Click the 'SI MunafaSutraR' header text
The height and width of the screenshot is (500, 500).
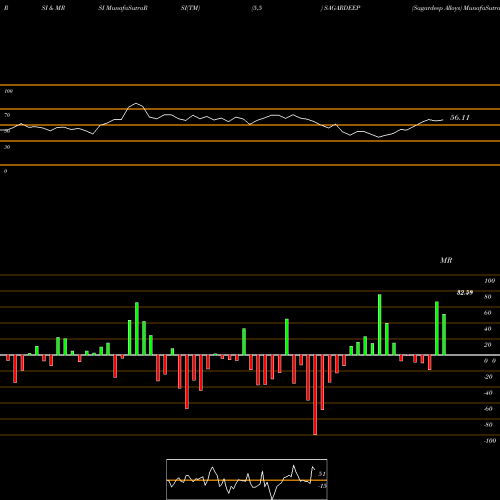pyautogui.click(x=123, y=8)
